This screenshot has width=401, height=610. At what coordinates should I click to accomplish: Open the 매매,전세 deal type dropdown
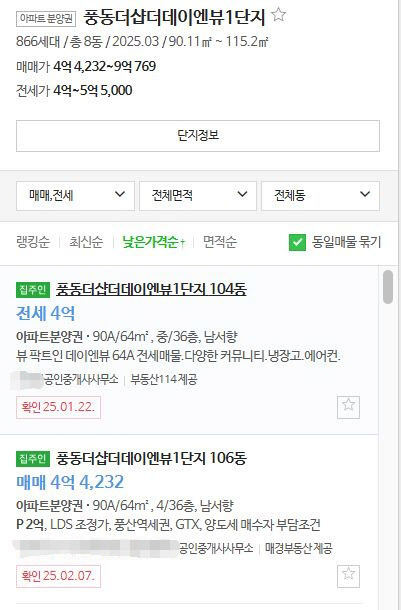75,196
